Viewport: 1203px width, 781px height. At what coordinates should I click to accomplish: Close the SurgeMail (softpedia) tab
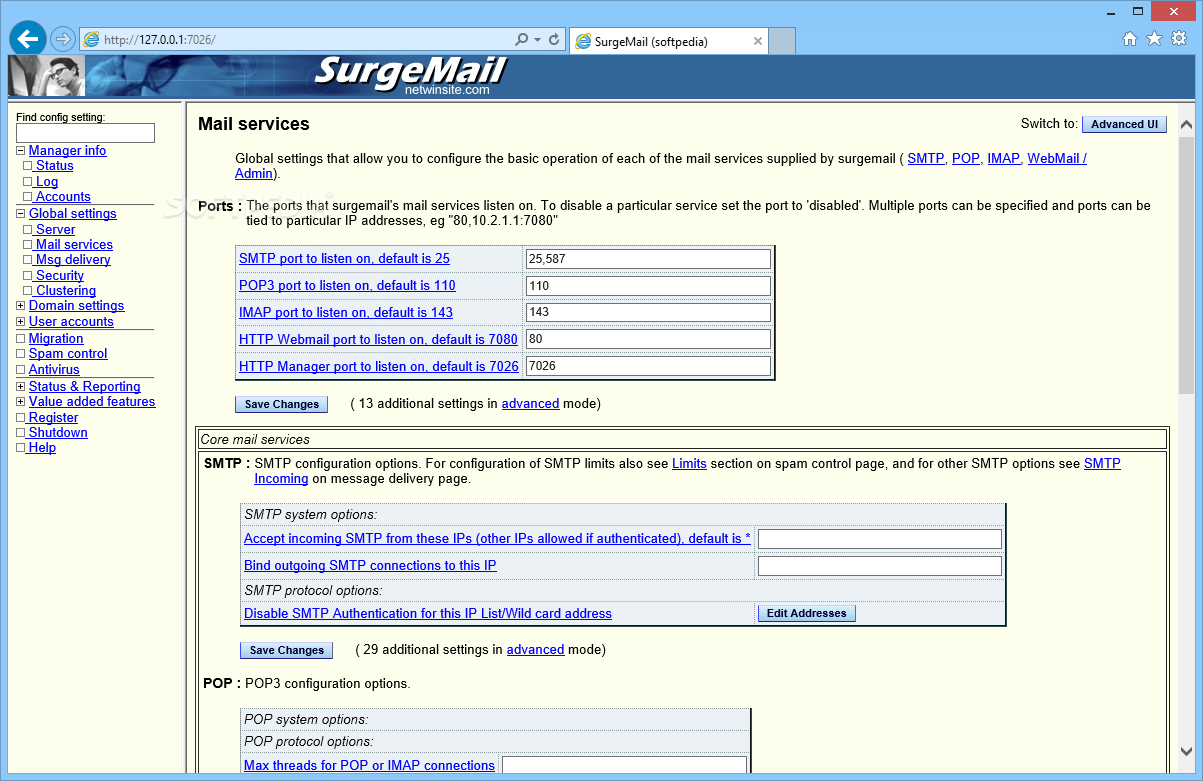pyautogui.click(x=758, y=41)
